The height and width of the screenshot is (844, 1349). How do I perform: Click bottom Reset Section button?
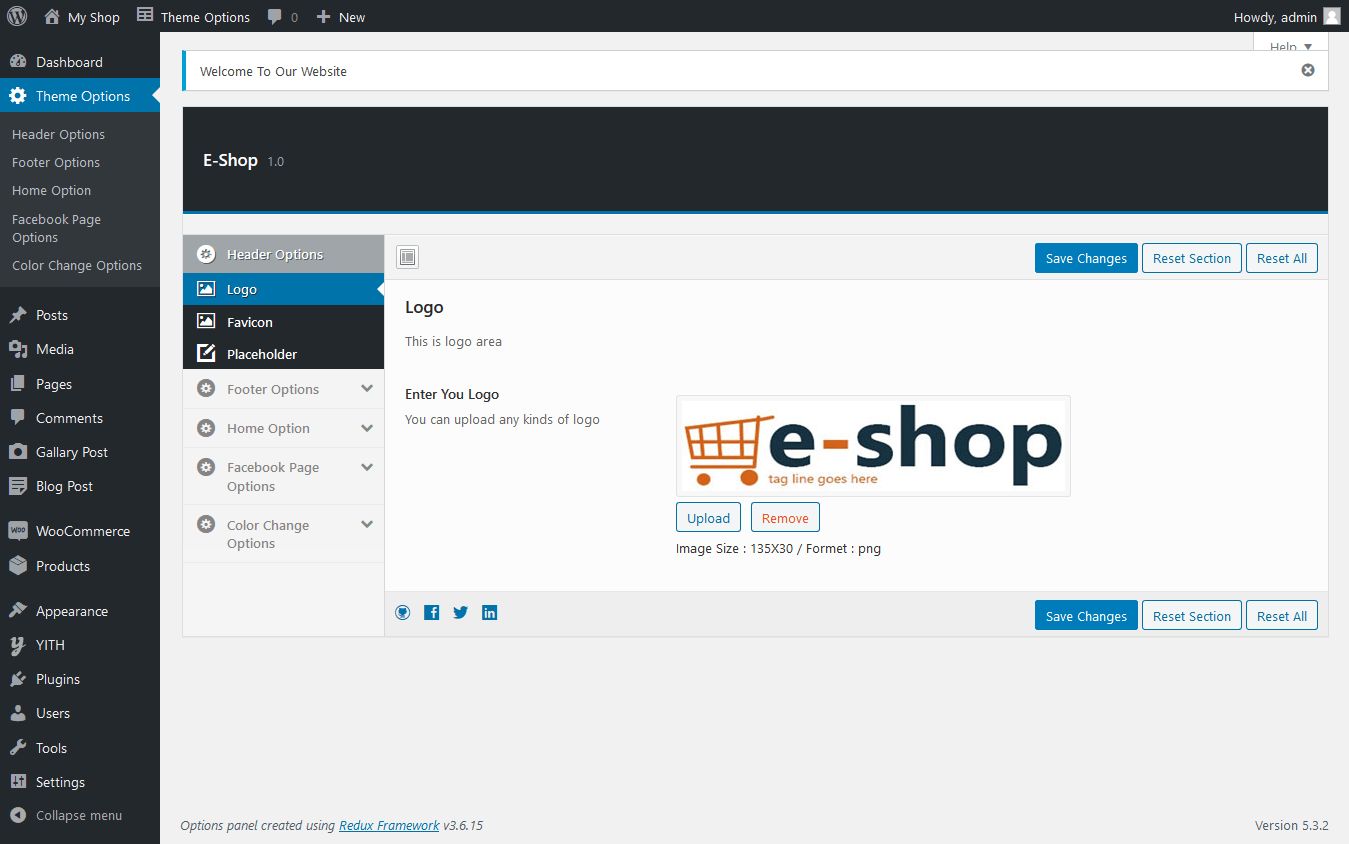pos(1192,616)
